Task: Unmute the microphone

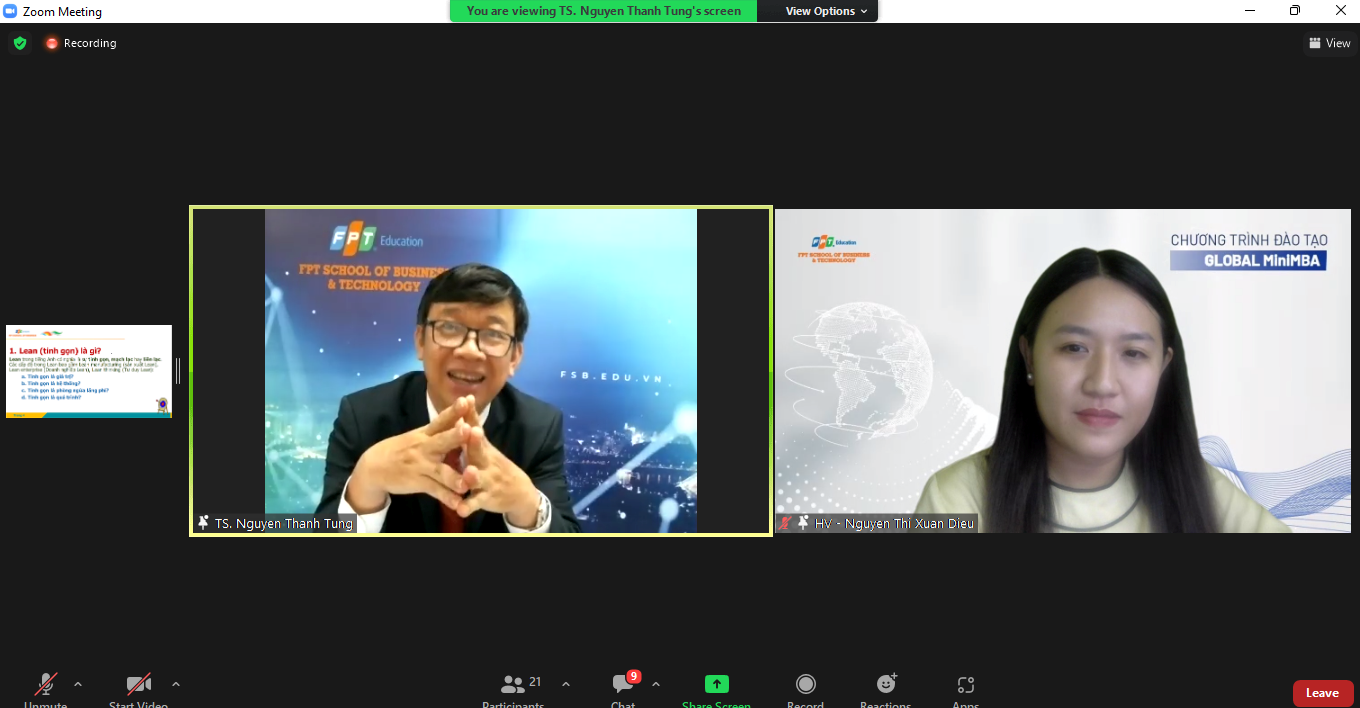Action: tap(46, 687)
